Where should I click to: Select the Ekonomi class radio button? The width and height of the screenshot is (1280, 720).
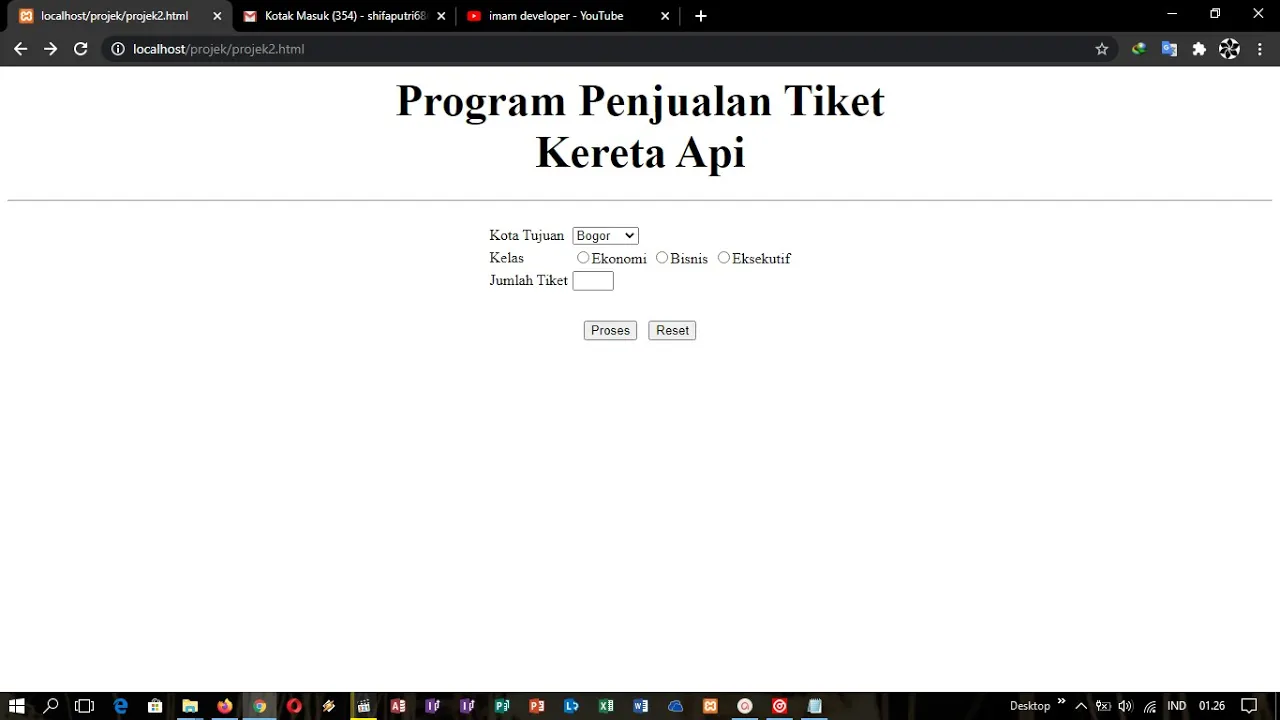tap(583, 258)
